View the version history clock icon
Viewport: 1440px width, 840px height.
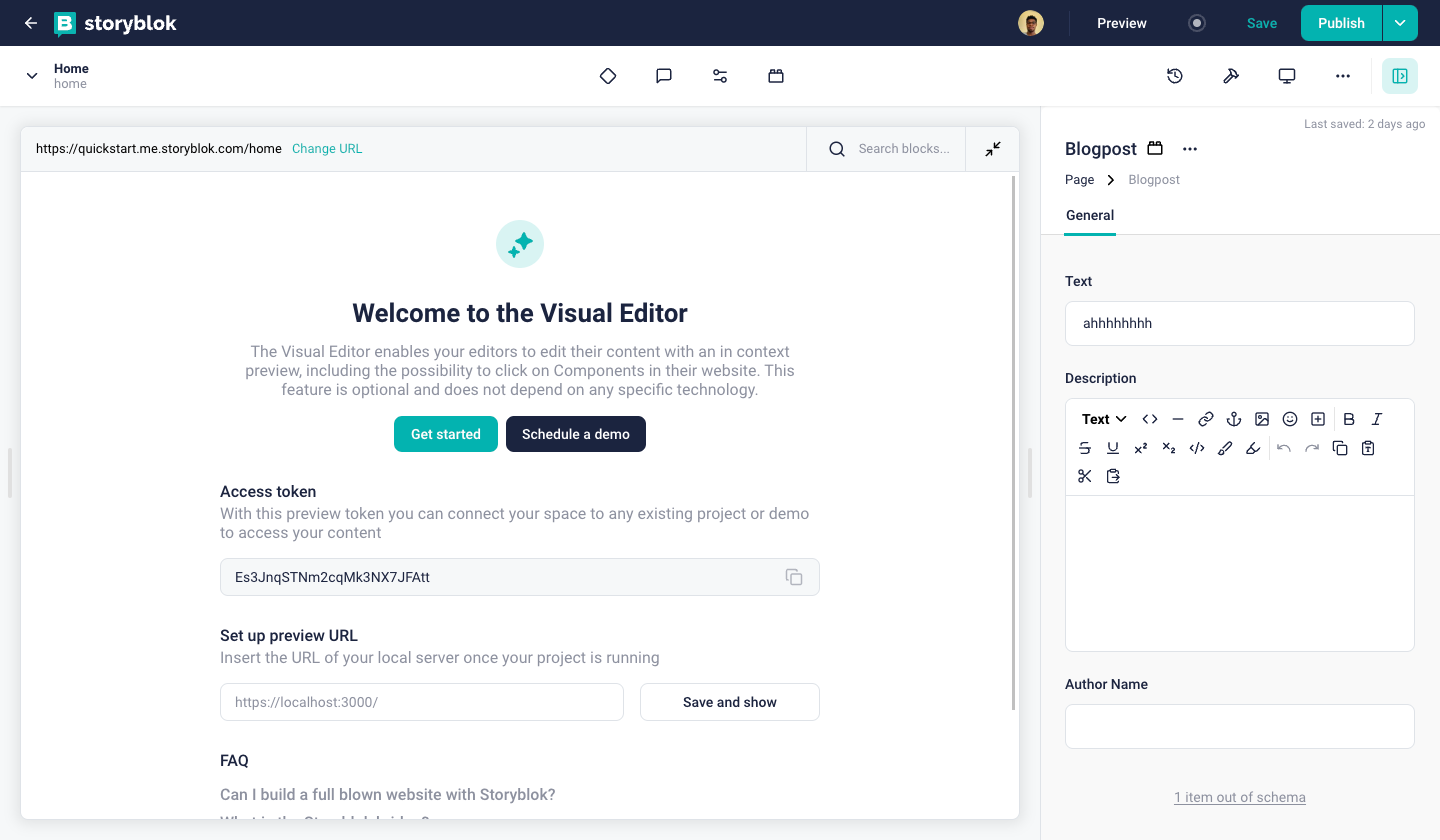click(x=1175, y=76)
